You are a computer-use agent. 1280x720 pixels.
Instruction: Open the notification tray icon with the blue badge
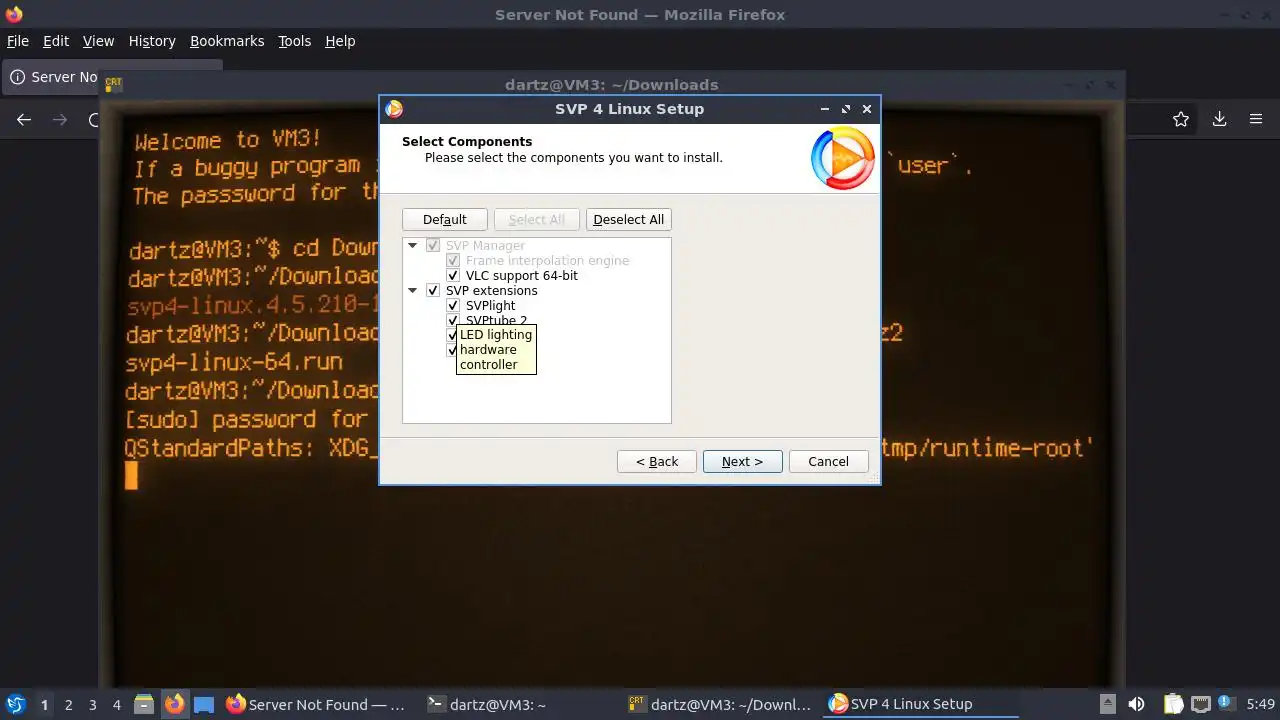[1226, 704]
